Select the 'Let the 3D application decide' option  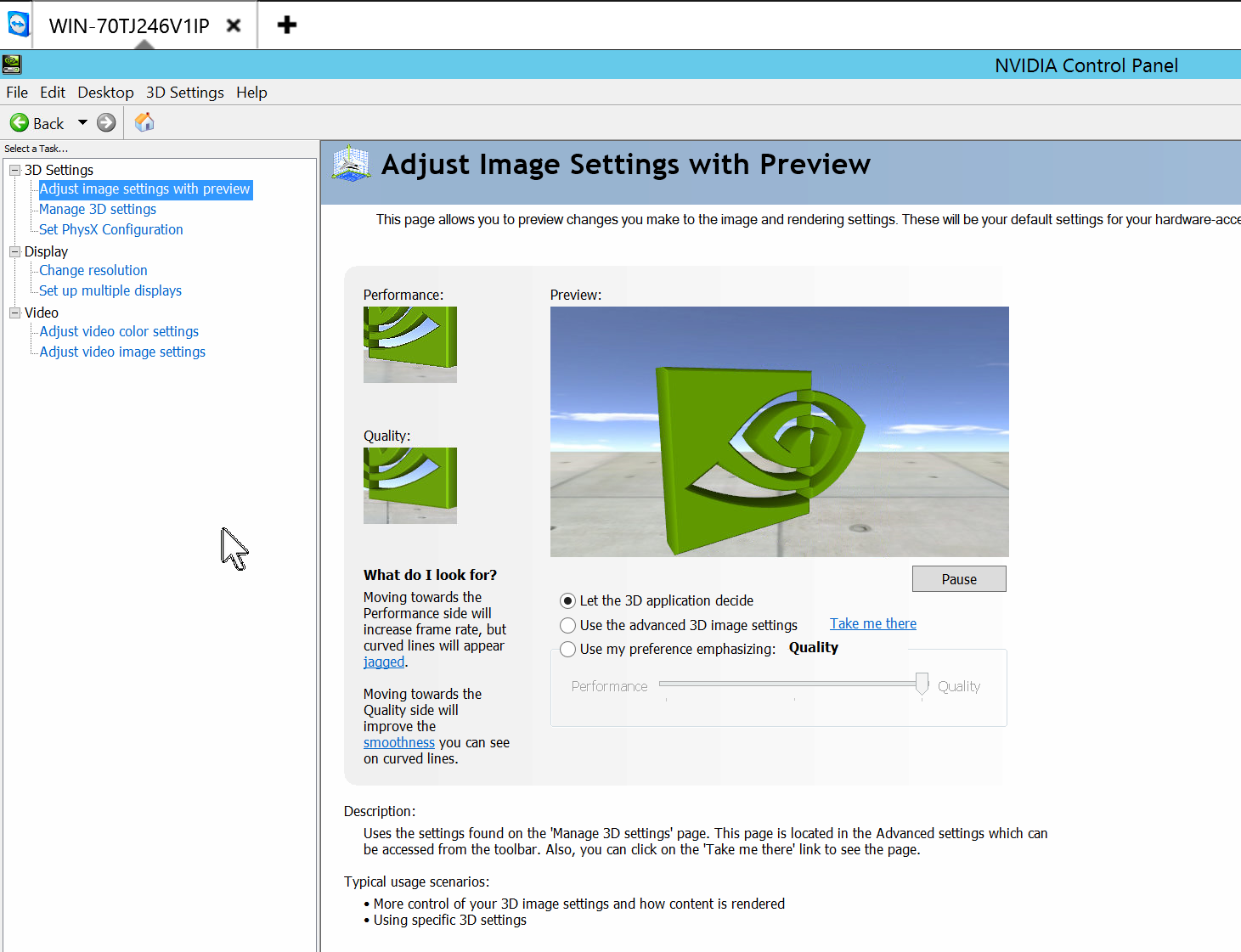coord(567,600)
